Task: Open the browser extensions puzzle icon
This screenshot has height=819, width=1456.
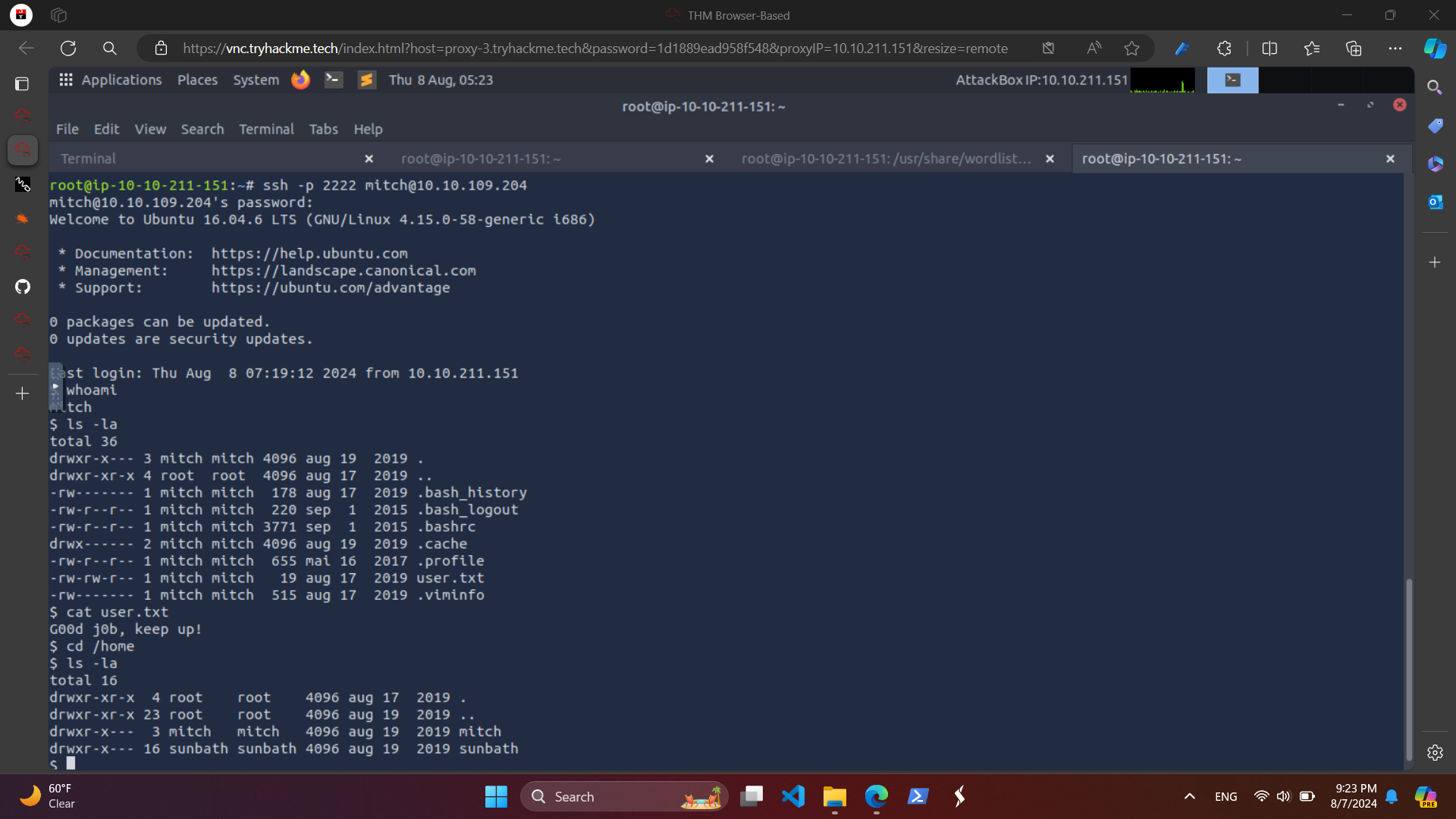Action: click(x=1224, y=49)
